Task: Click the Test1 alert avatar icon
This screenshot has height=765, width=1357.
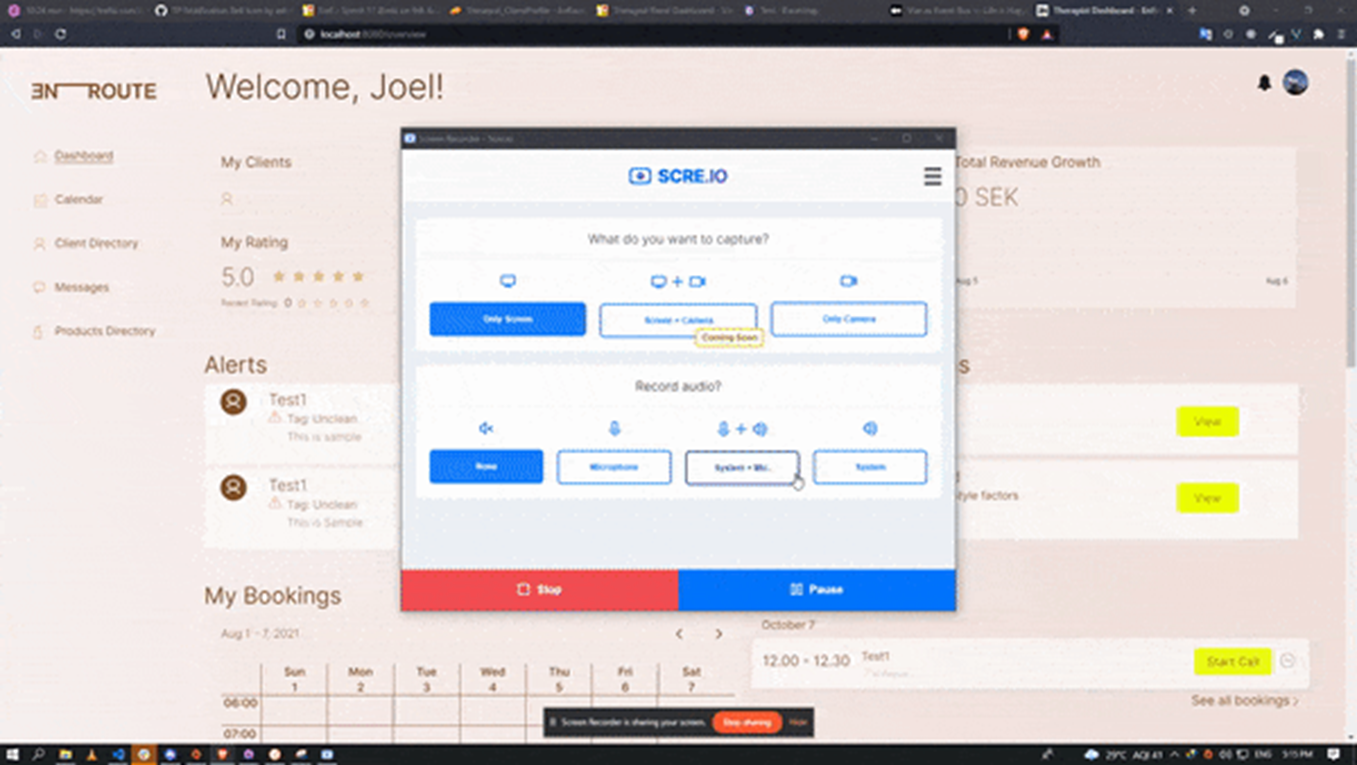Action: point(234,402)
